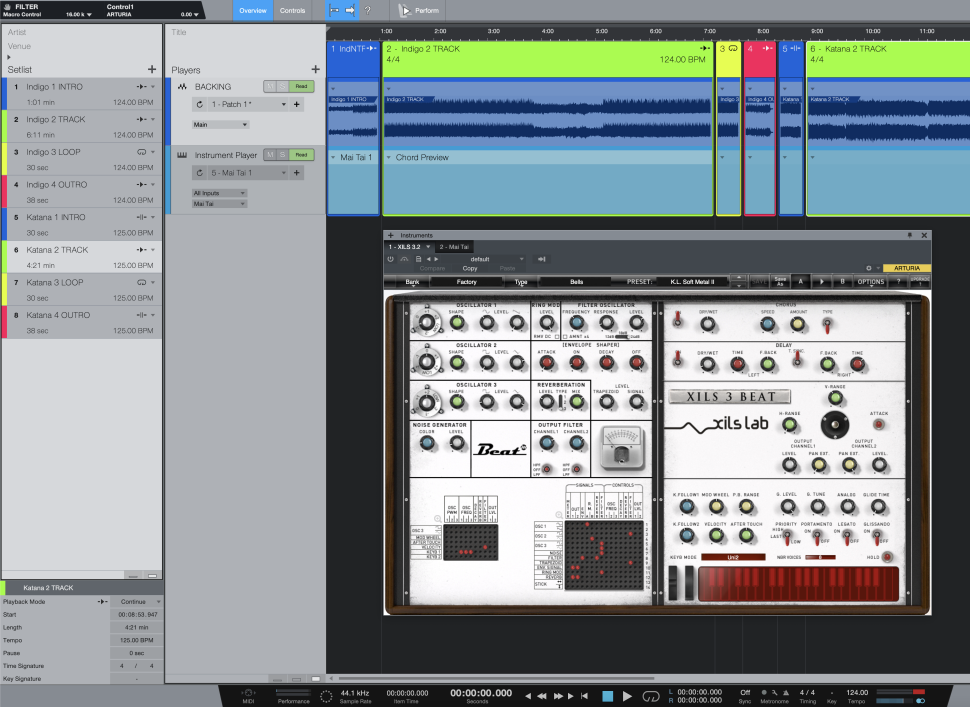The height and width of the screenshot is (707, 970).
Task: Select the 2 - Mai Tai instrument tab
Action: [x=454, y=247]
